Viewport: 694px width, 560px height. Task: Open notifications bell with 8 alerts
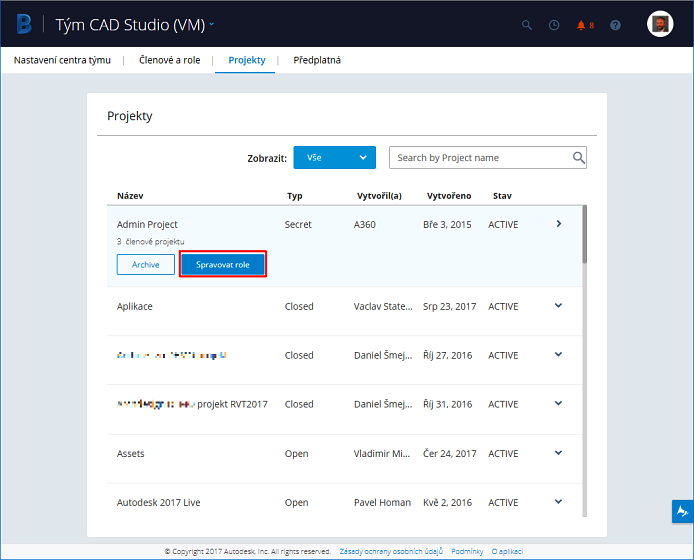click(584, 25)
